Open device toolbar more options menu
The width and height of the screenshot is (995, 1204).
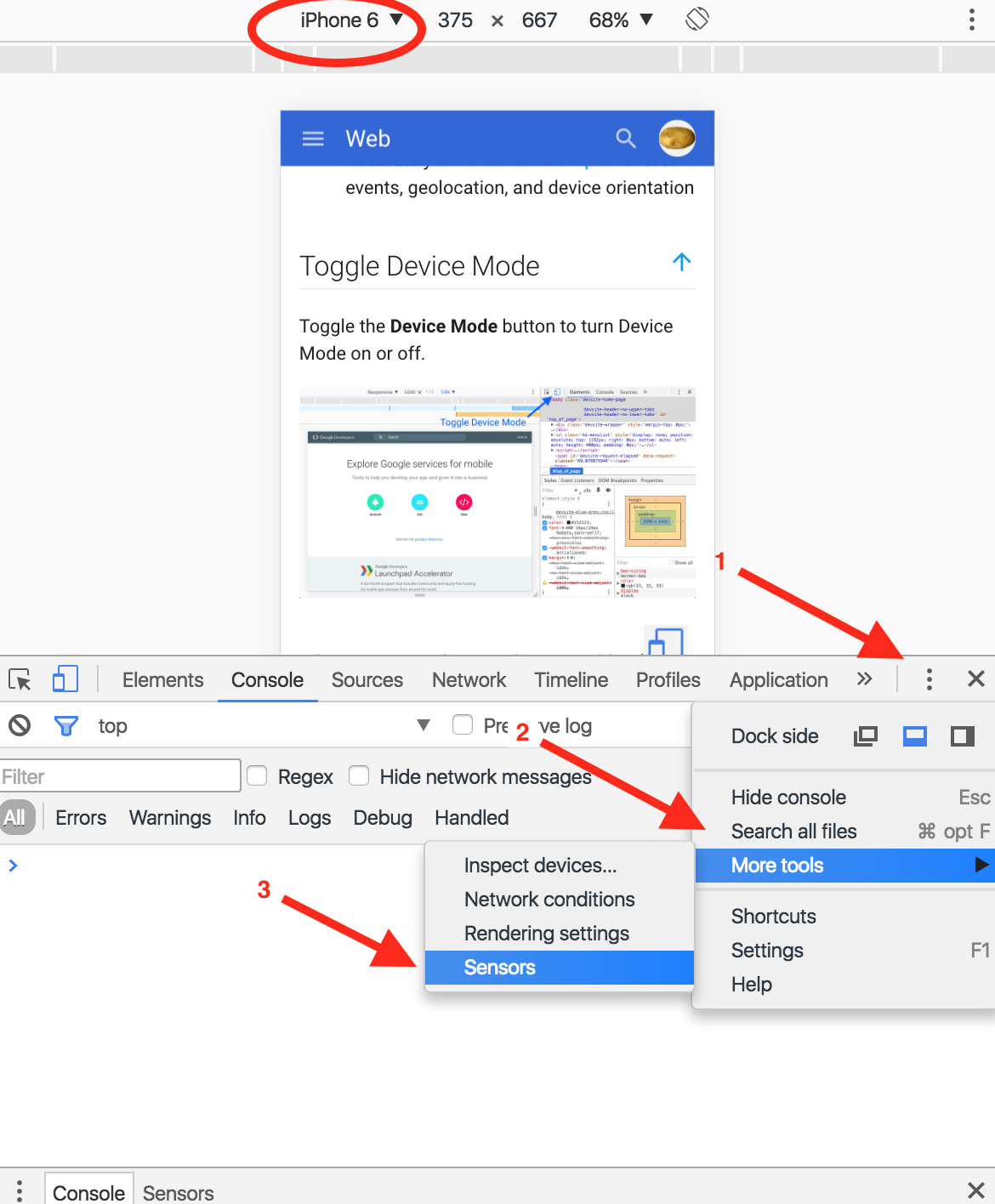[972, 20]
